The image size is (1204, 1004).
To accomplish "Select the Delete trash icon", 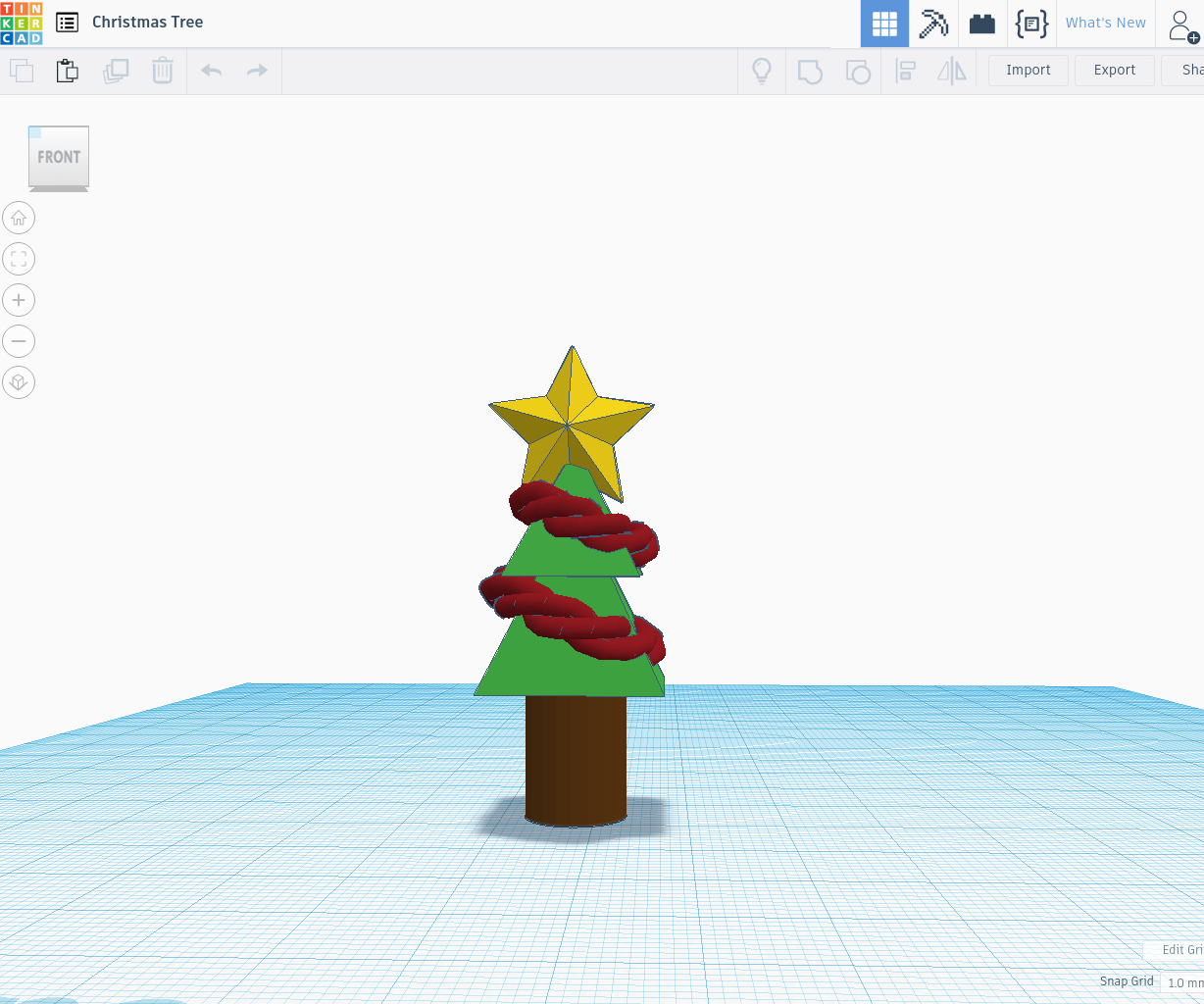I will pos(162,71).
